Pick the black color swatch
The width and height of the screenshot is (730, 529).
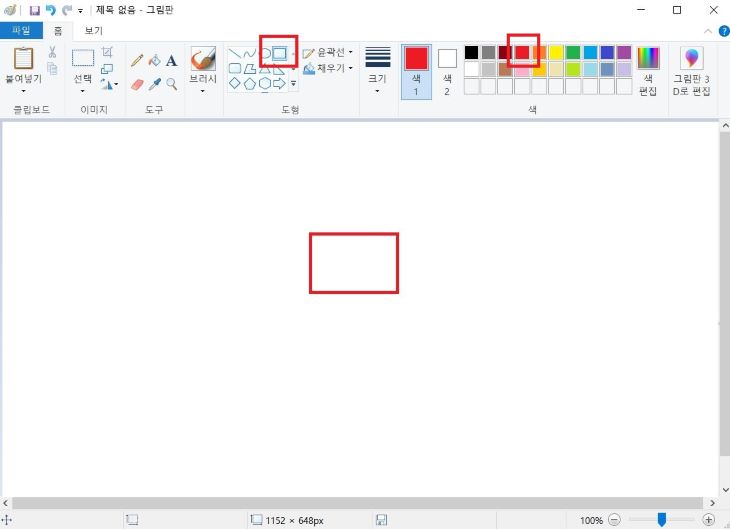click(x=471, y=53)
